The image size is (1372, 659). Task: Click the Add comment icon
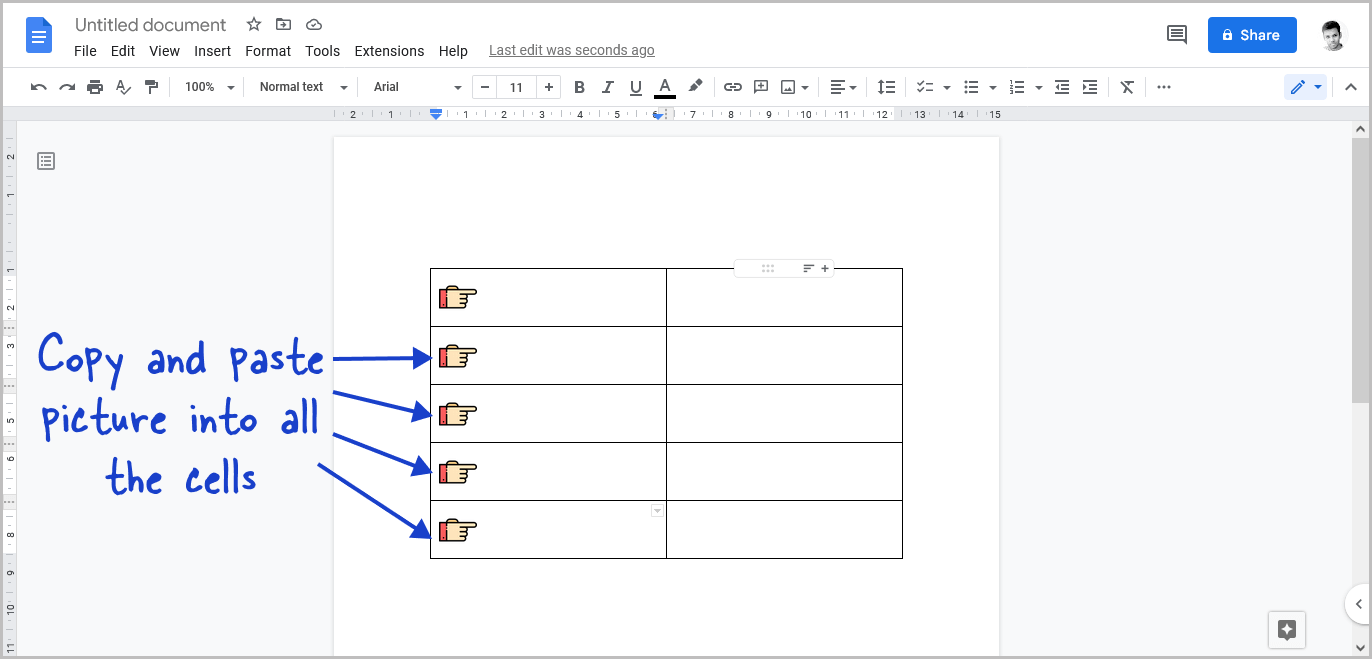[x=760, y=87]
